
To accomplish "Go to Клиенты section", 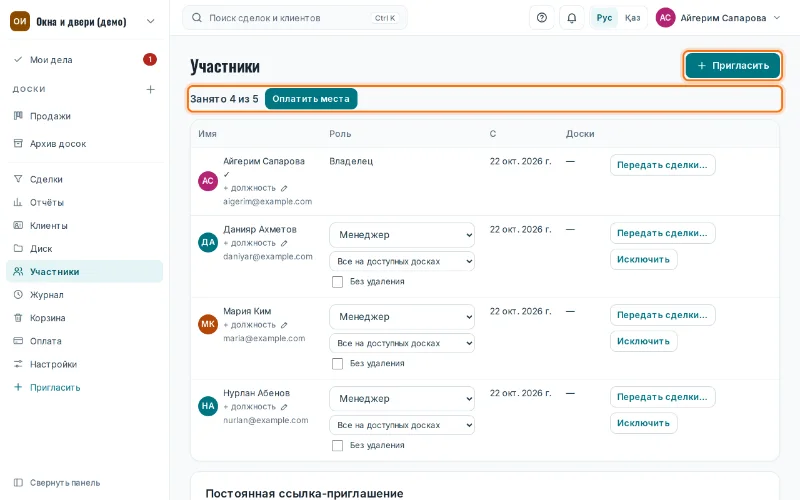I will [85, 225].
